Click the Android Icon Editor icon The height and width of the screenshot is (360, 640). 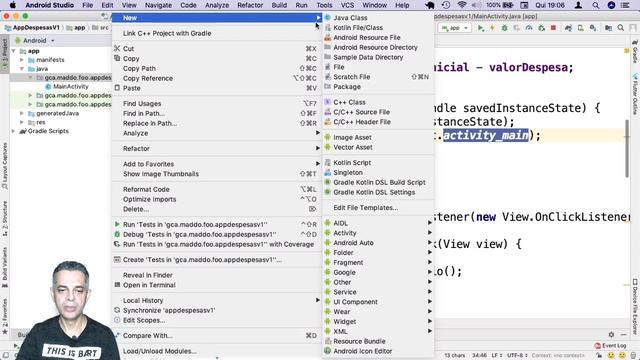[x=327, y=351]
